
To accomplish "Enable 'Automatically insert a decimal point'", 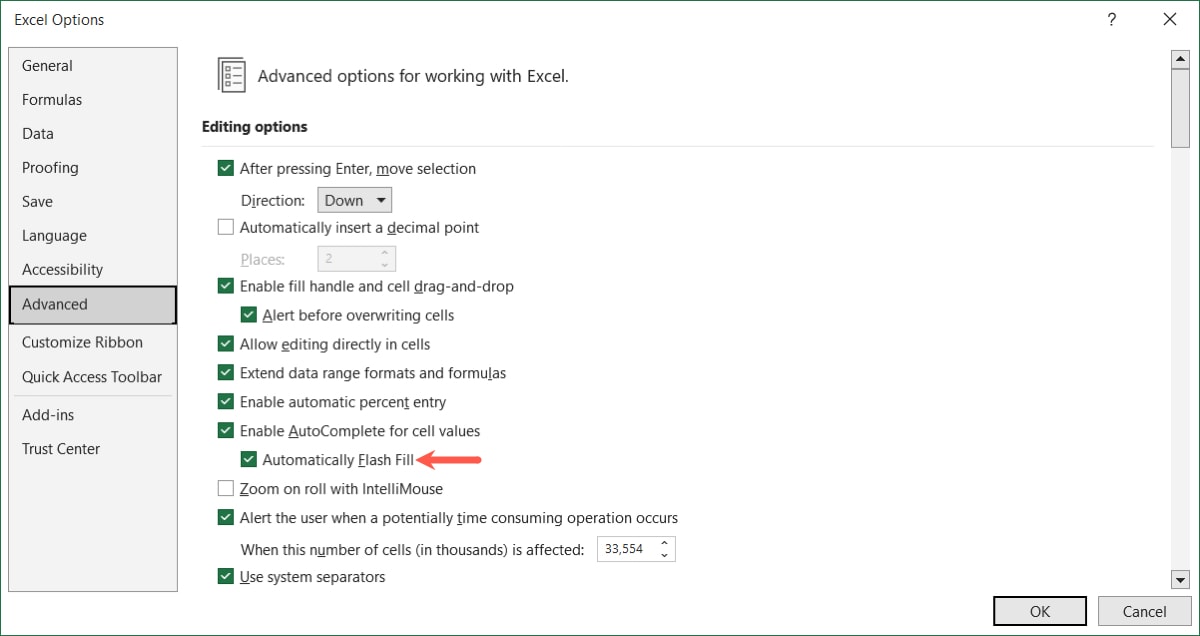I will click(x=226, y=227).
